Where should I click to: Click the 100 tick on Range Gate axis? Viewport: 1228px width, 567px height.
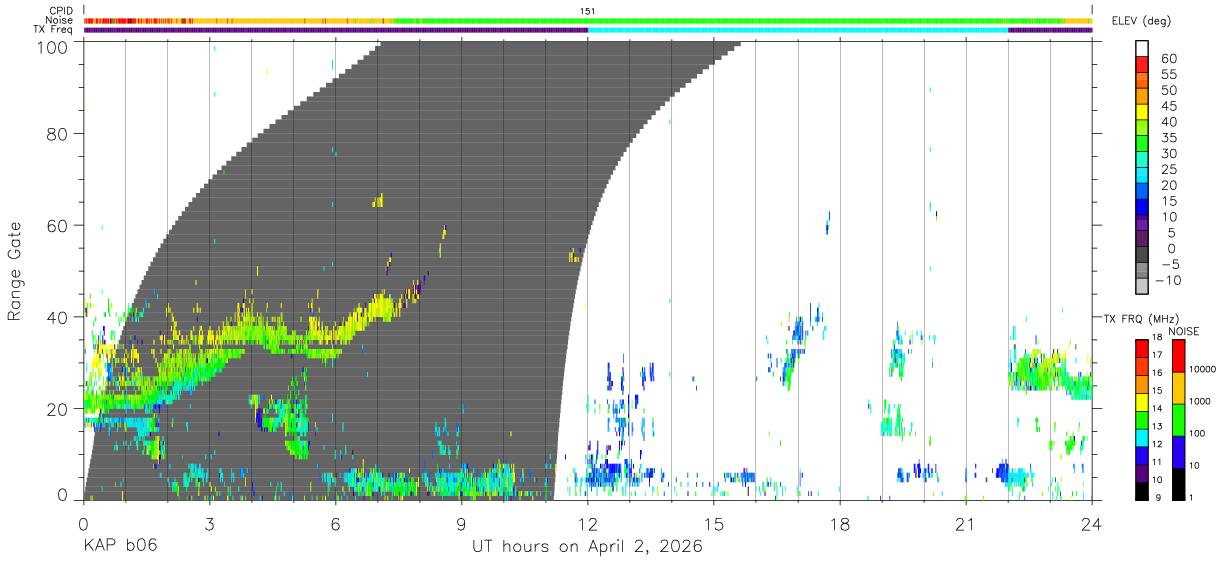point(51,47)
